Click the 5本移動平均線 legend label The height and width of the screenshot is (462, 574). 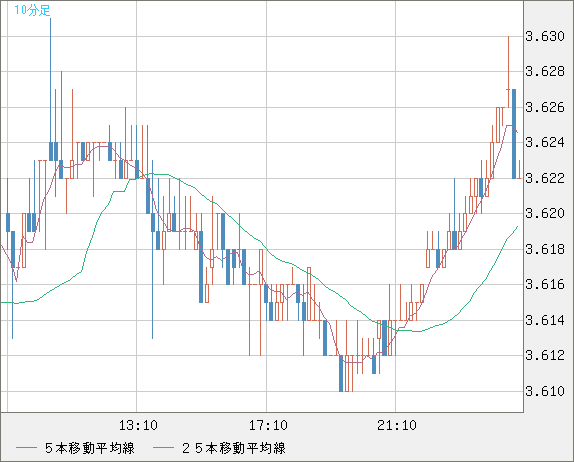coord(90,448)
